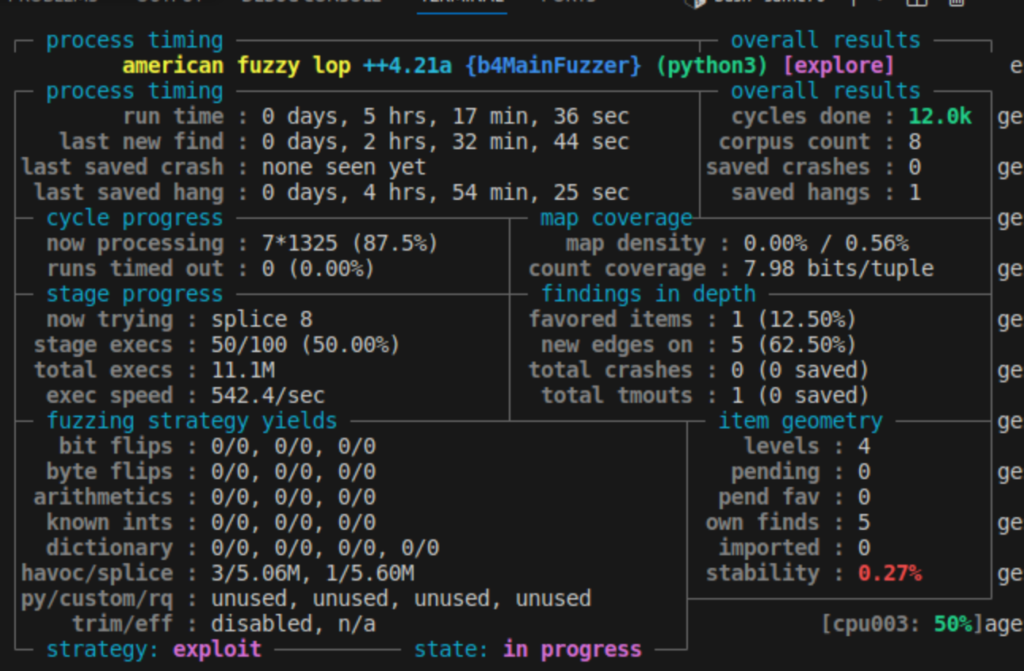Click the green cycles done 12.0k value
The height and width of the screenshot is (671, 1024).
tap(939, 116)
